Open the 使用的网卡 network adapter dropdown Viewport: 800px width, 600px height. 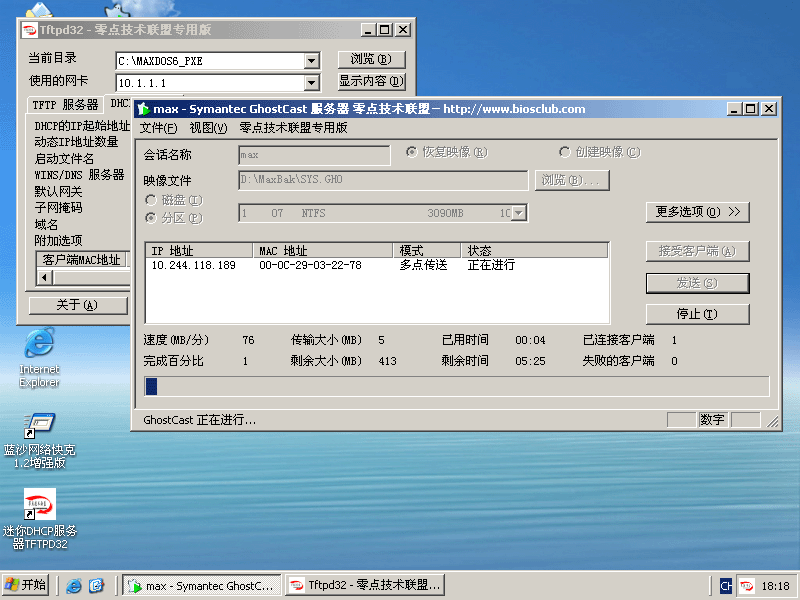pyautogui.click(x=311, y=82)
